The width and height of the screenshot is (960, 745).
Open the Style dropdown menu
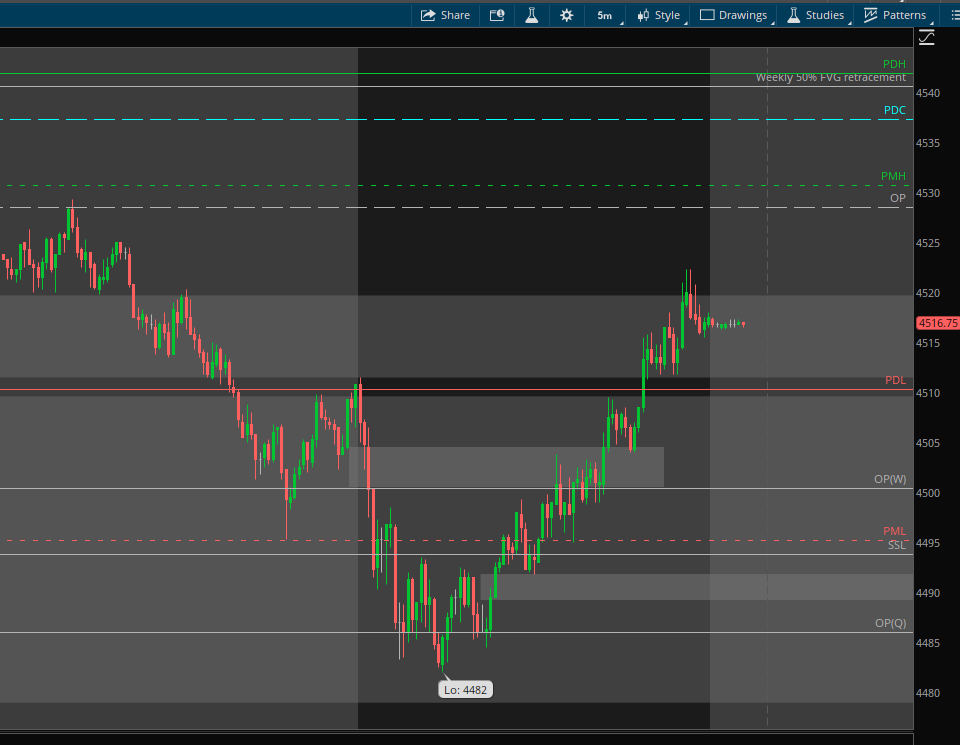click(659, 15)
